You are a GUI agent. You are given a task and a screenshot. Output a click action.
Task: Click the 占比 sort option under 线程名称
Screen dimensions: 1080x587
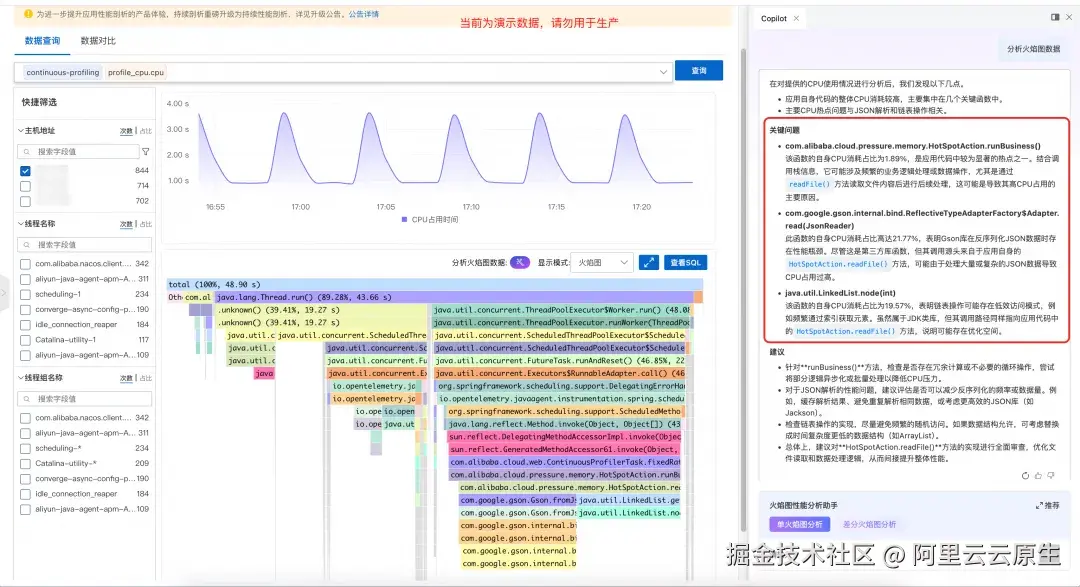pos(145,225)
